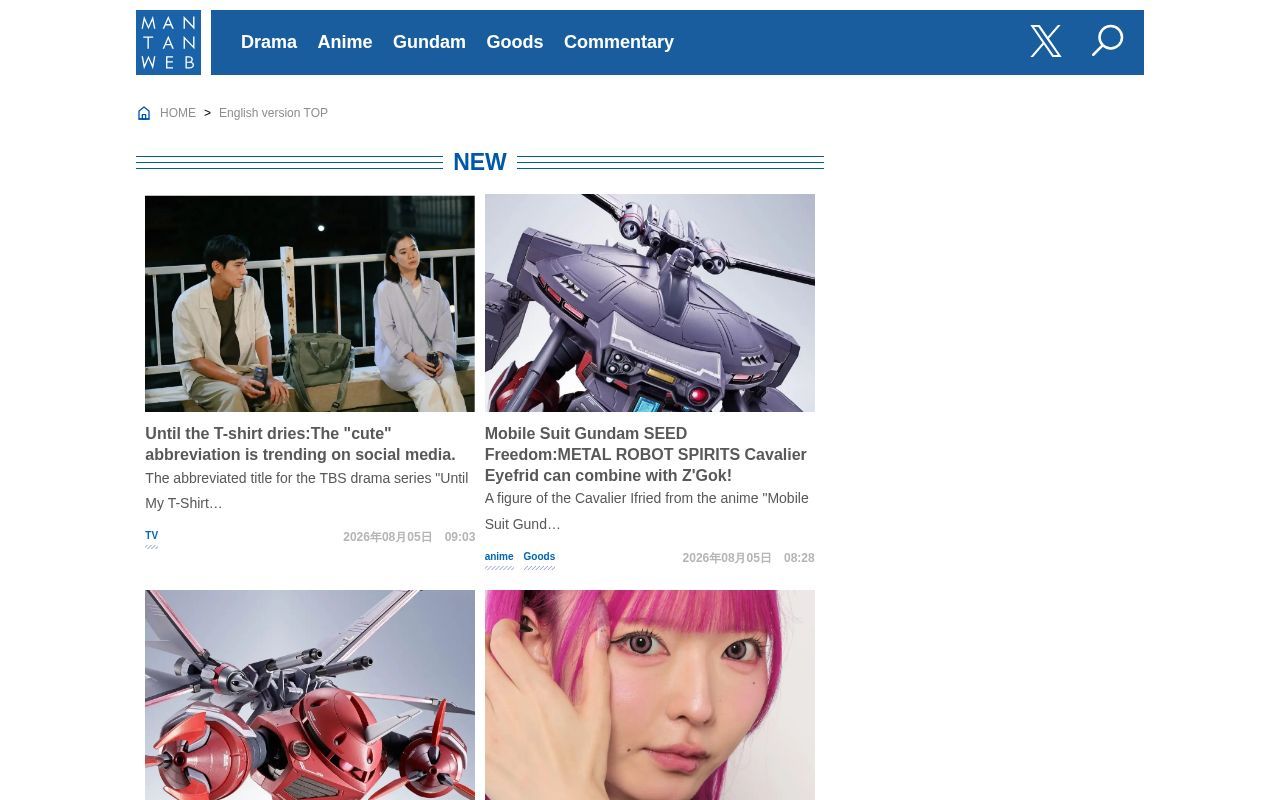Click 'The abbreviated title for the TBS' excerpt
The width and height of the screenshot is (1280, 800).
point(306,491)
